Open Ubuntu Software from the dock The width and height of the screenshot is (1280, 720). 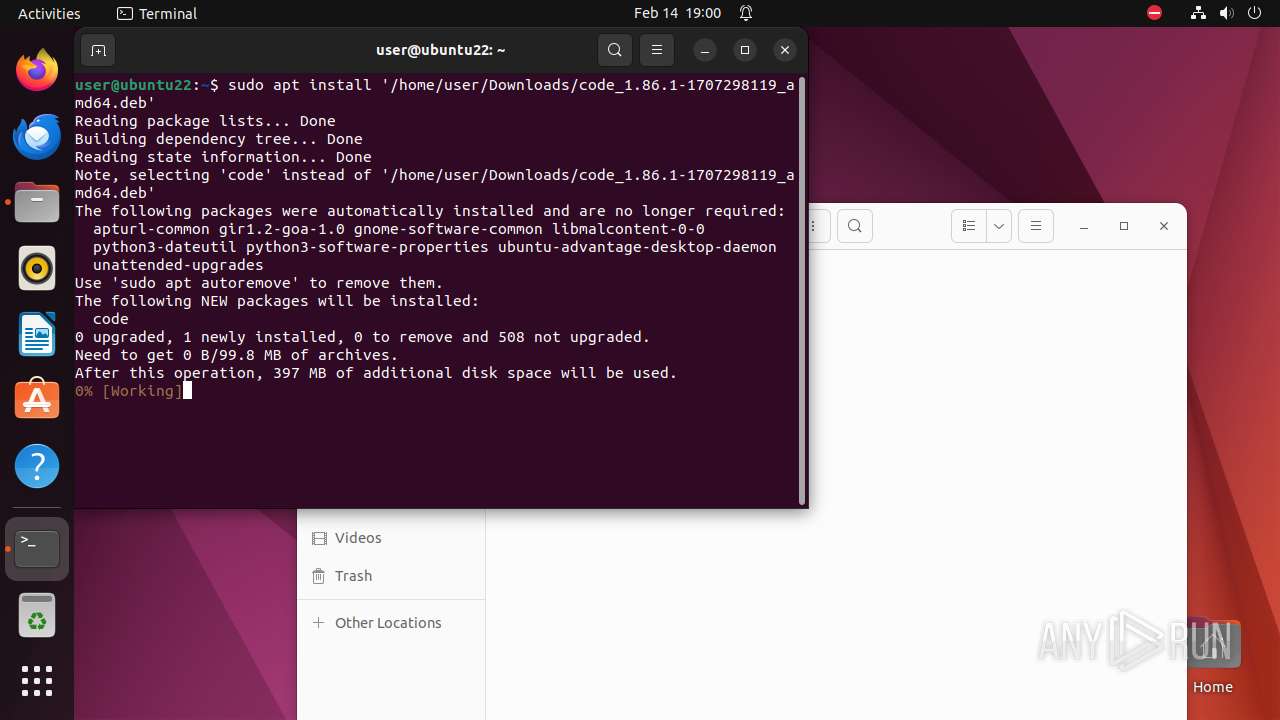pos(37,400)
